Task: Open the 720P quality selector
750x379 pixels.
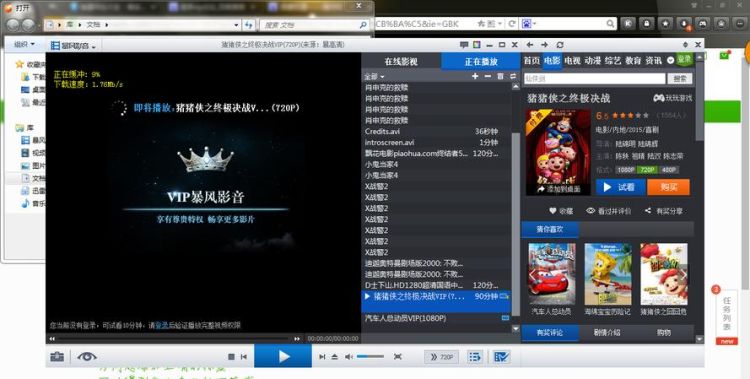Action: pos(441,357)
